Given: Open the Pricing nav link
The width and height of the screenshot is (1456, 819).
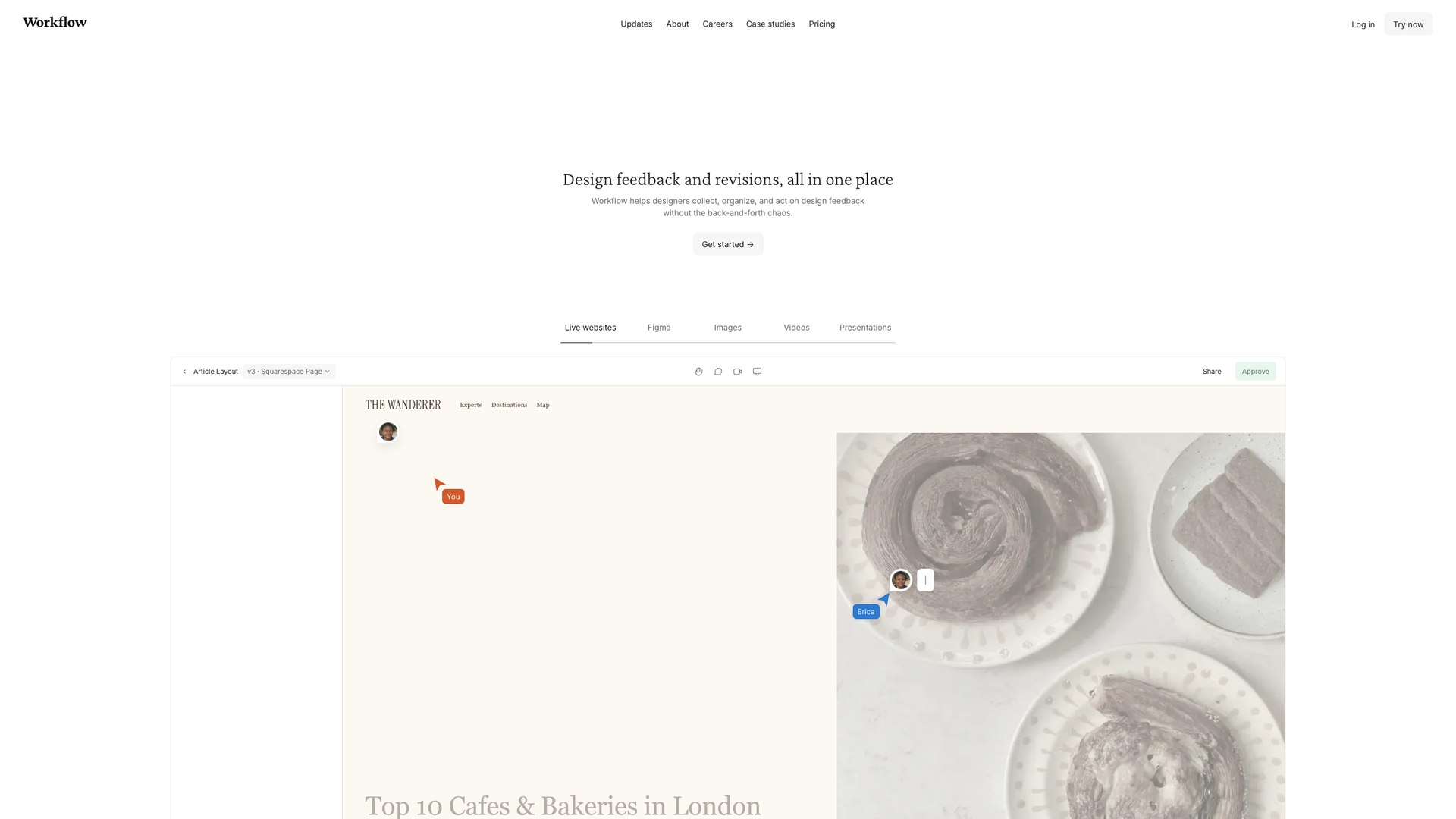Looking at the screenshot, I should [x=822, y=24].
